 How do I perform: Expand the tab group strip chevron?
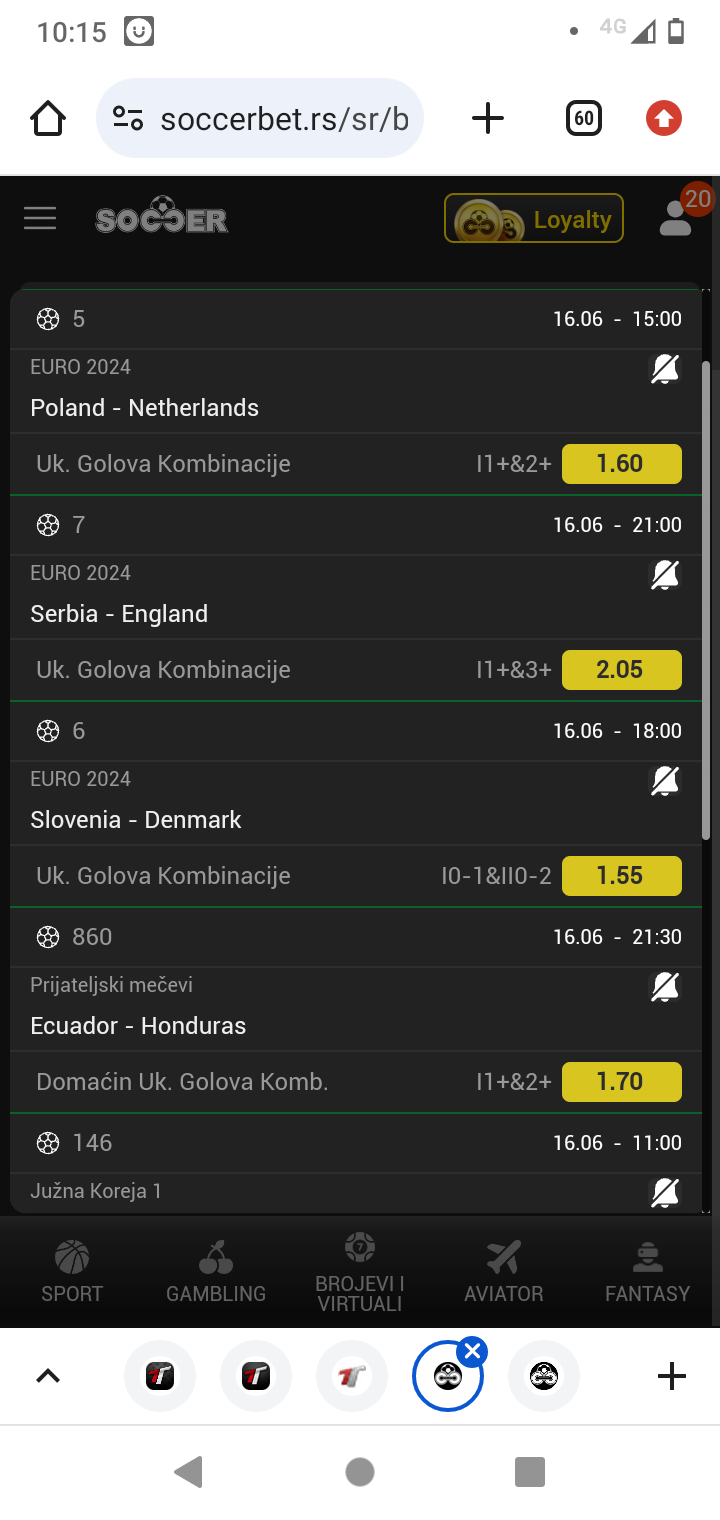point(48,1376)
